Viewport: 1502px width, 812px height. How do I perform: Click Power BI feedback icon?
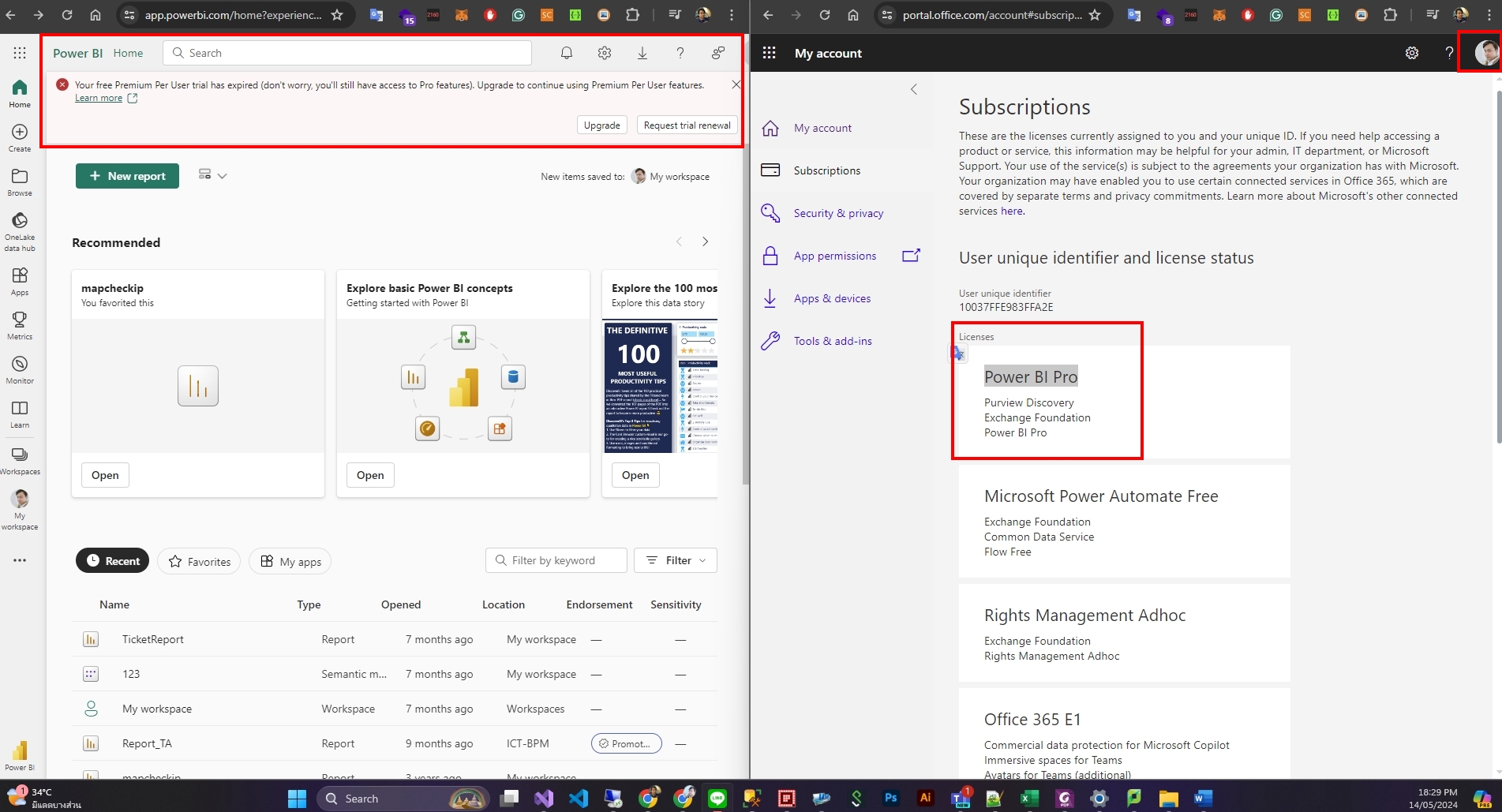click(x=718, y=53)
